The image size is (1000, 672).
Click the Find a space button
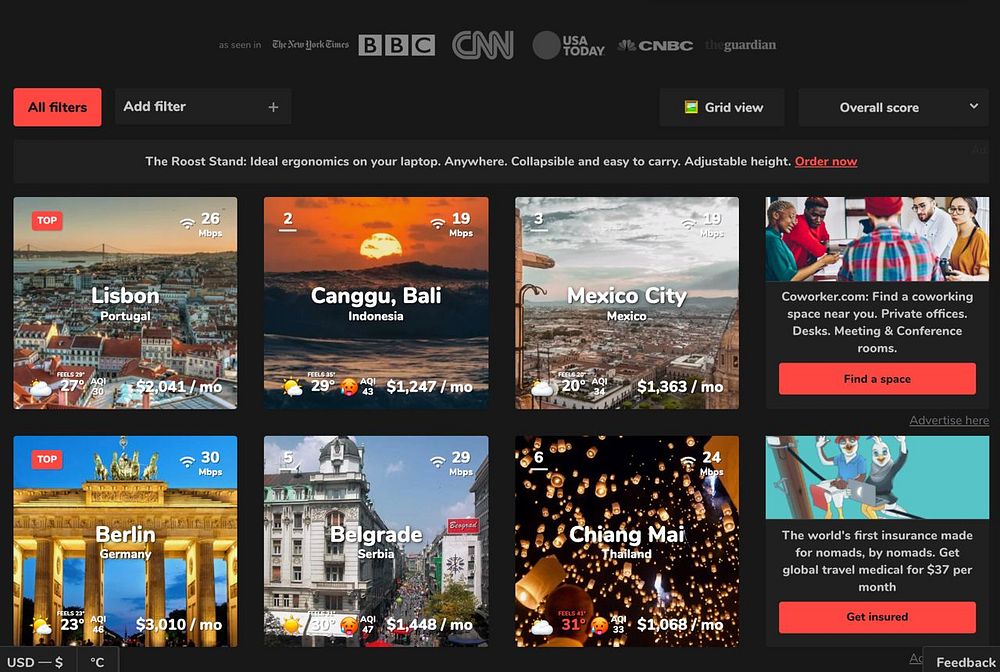click(x=877, y=379)
